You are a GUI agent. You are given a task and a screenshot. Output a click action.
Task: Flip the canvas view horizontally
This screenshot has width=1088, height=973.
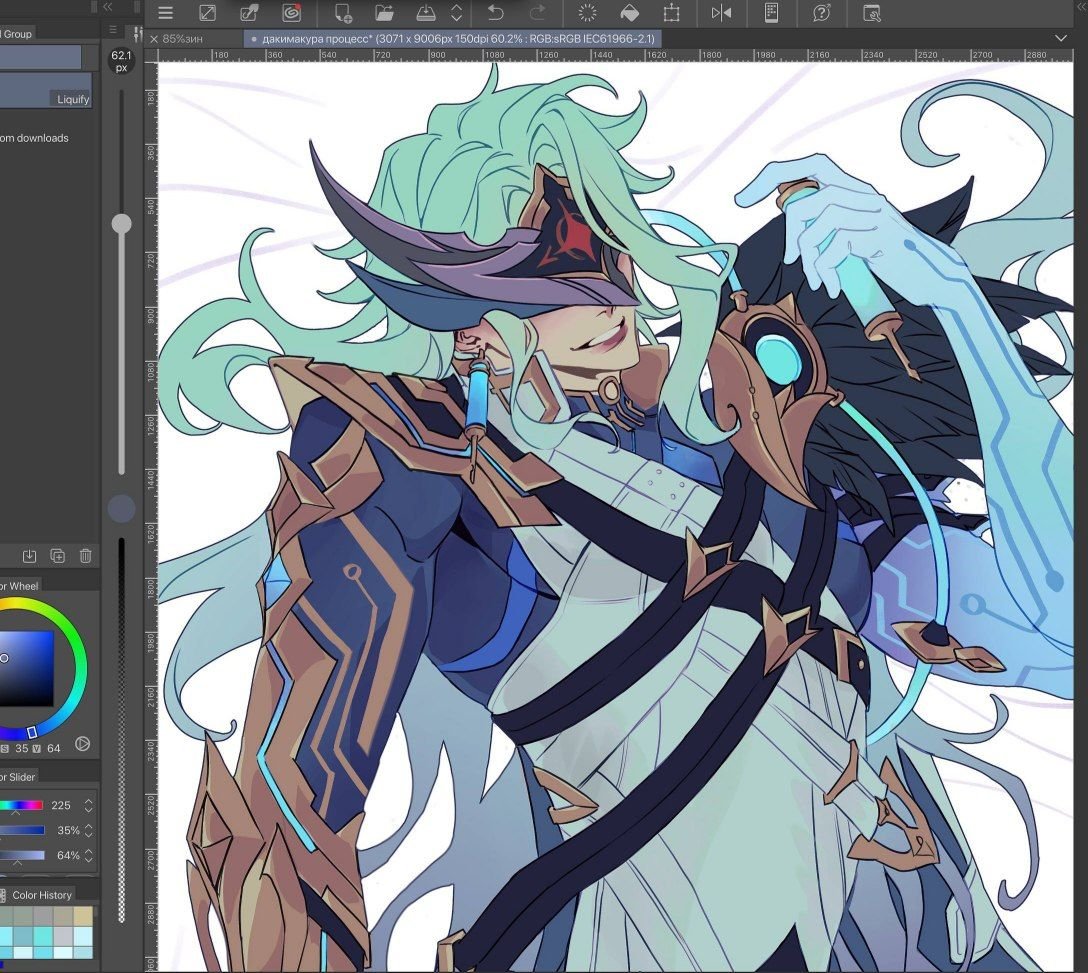click(x=722, y=12)
